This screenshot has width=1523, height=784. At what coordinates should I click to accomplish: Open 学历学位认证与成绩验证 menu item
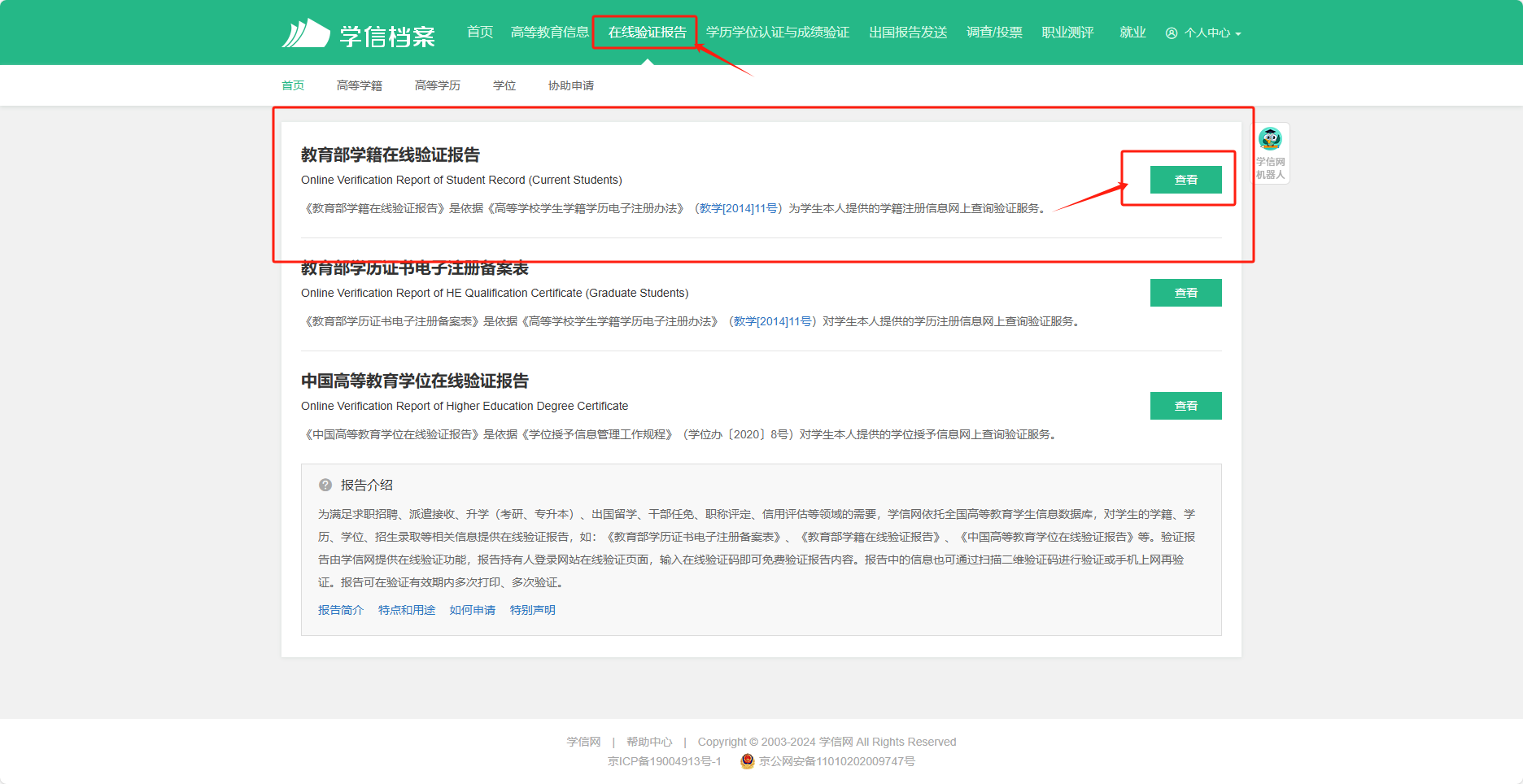point(778,33)
